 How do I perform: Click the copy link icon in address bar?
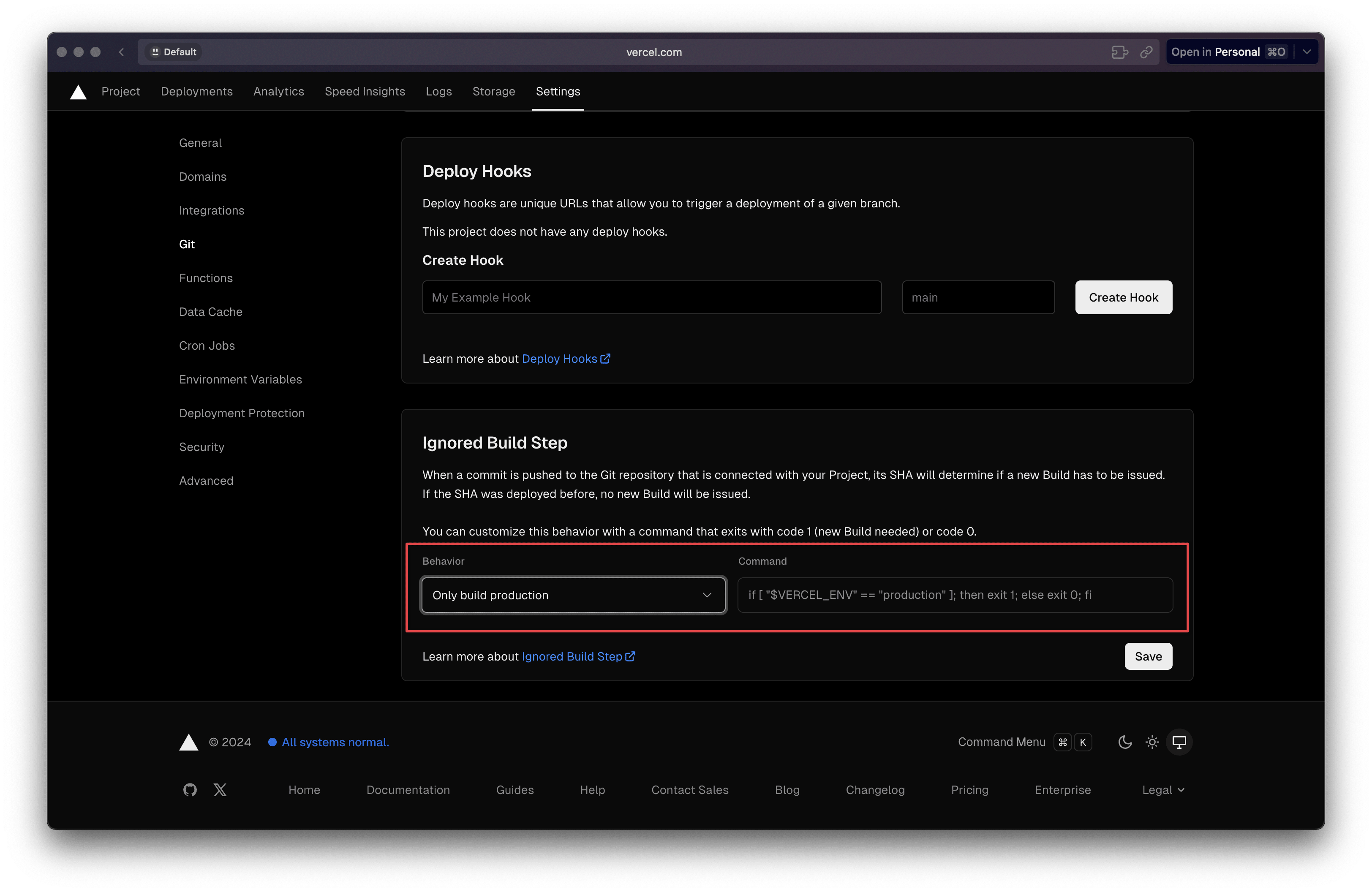(1146, 52)
